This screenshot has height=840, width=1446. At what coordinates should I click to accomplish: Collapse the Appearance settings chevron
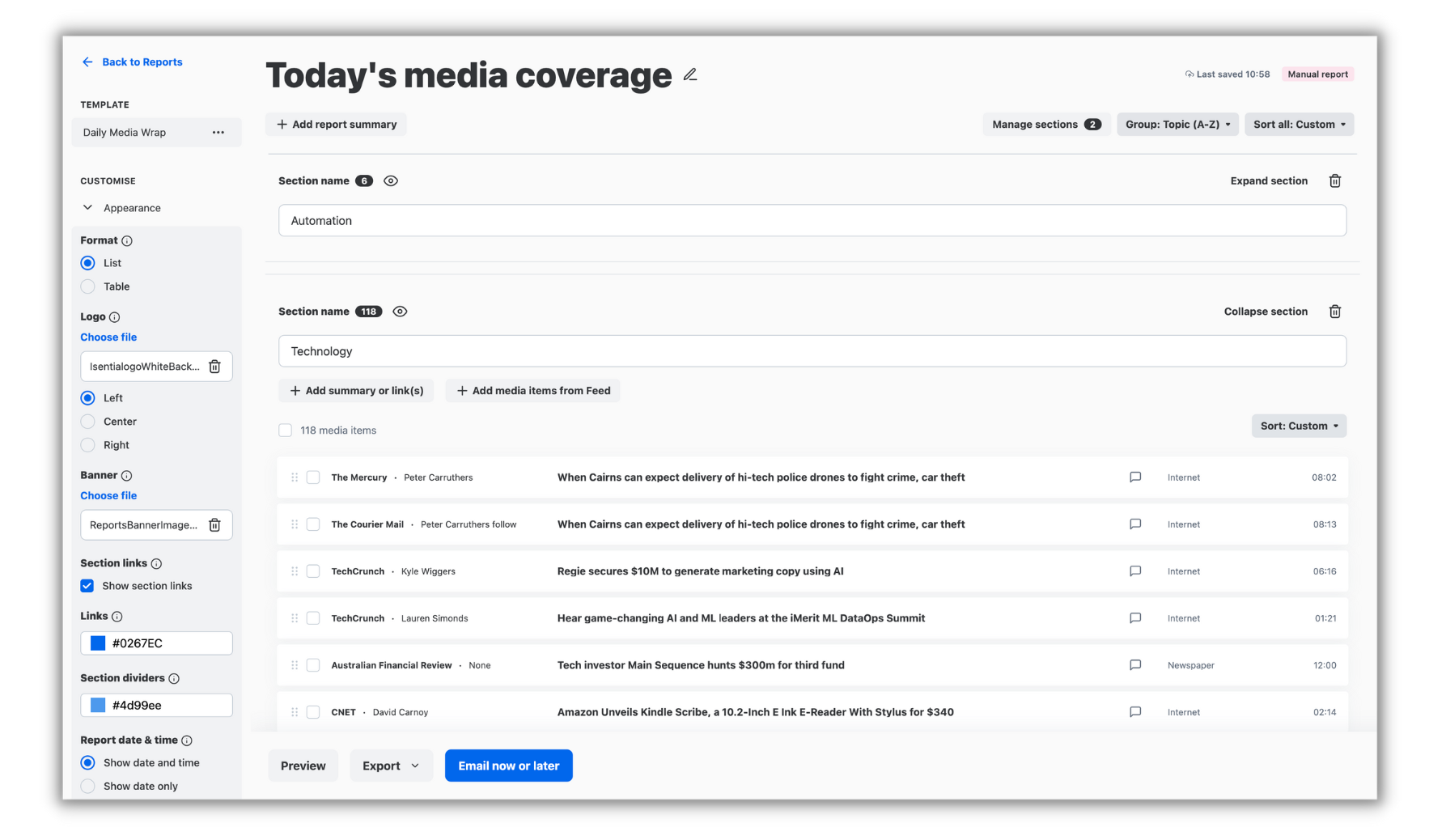[87, 208]
